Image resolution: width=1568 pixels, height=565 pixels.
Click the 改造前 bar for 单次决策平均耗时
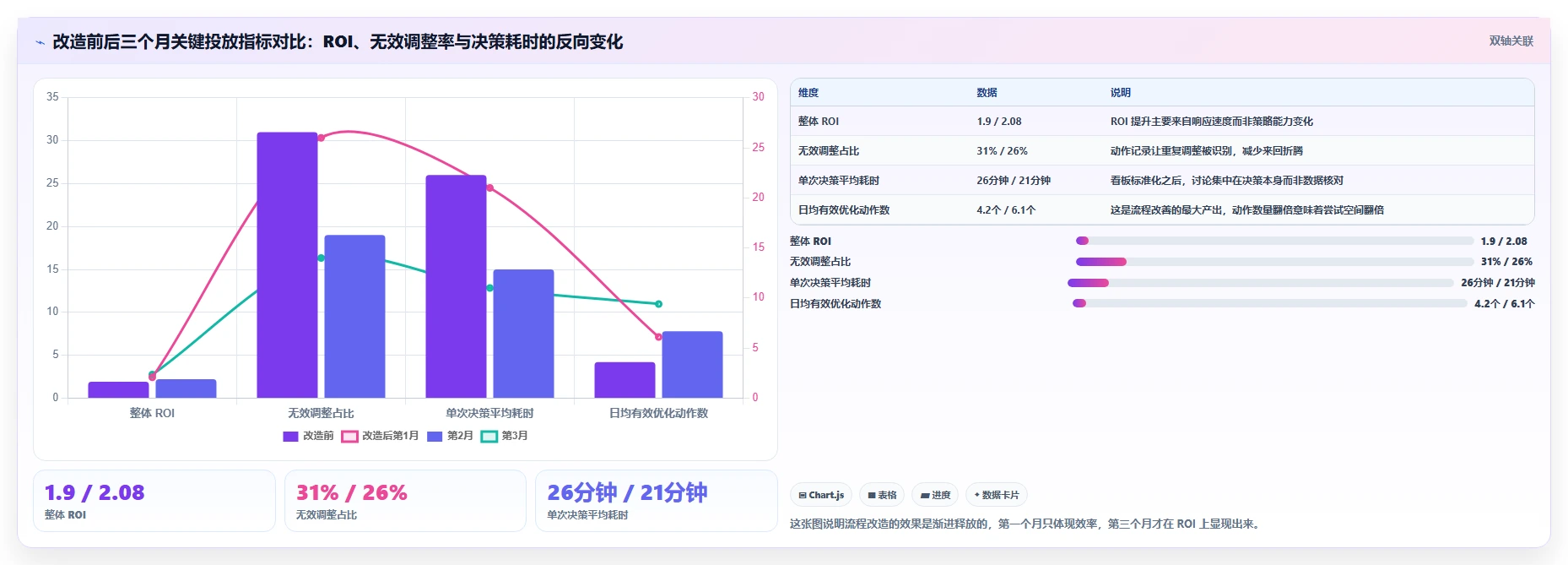(456, 286)
